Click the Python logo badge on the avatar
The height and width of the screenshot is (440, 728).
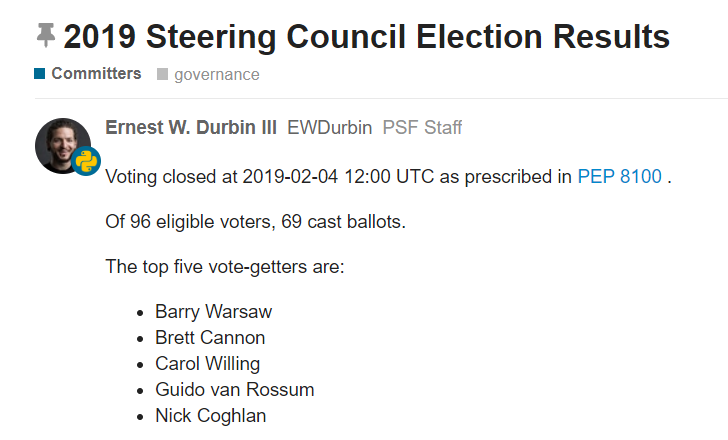(86, 162)
